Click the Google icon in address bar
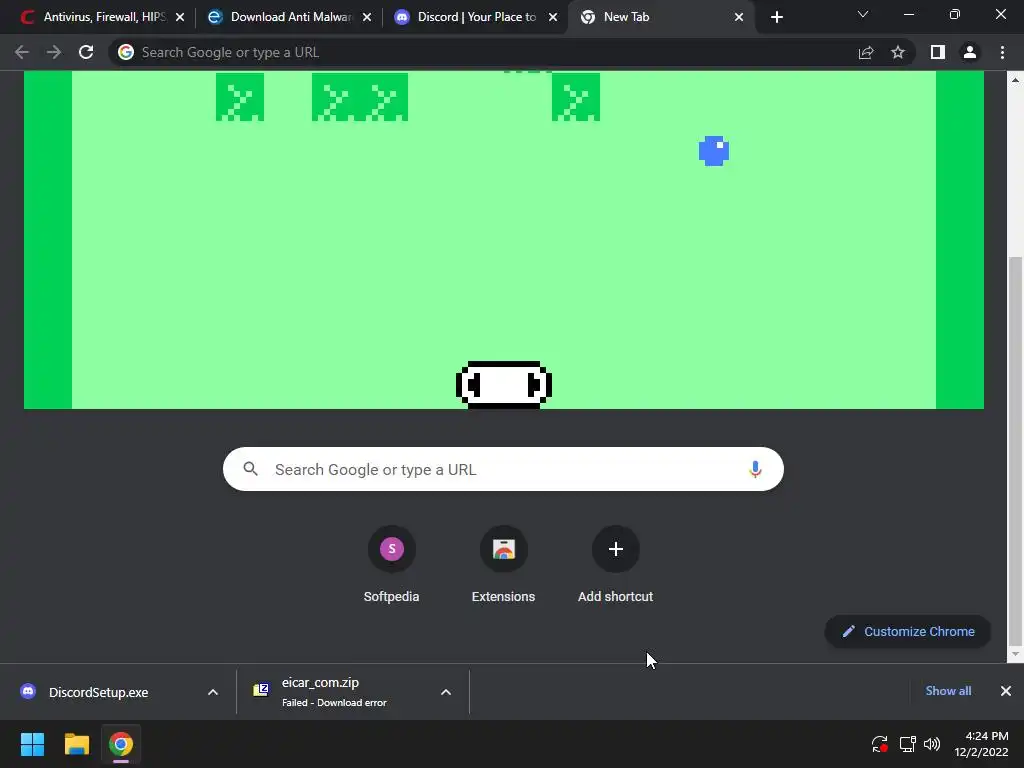The height and width of the screenshot is (768, 1024). click(126, 52)
